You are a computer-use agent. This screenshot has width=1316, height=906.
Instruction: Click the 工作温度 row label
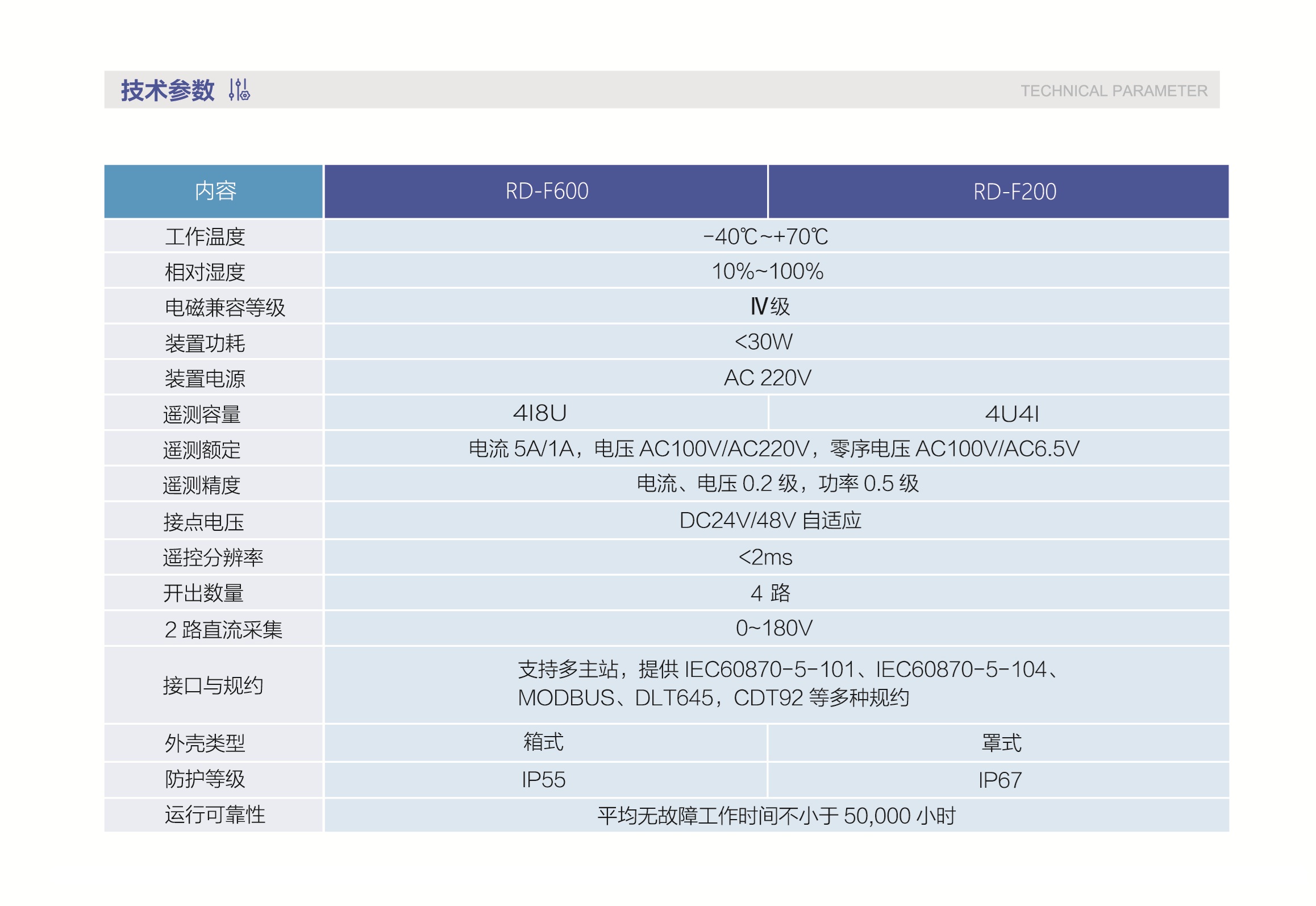[x=205, y=237]
